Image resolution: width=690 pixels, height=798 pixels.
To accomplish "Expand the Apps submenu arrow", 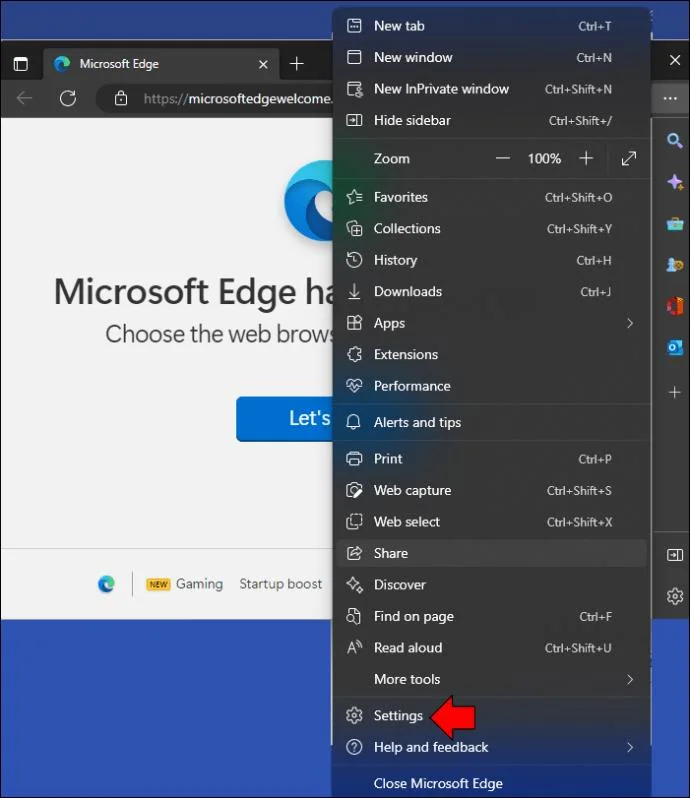I will (630, 323).
